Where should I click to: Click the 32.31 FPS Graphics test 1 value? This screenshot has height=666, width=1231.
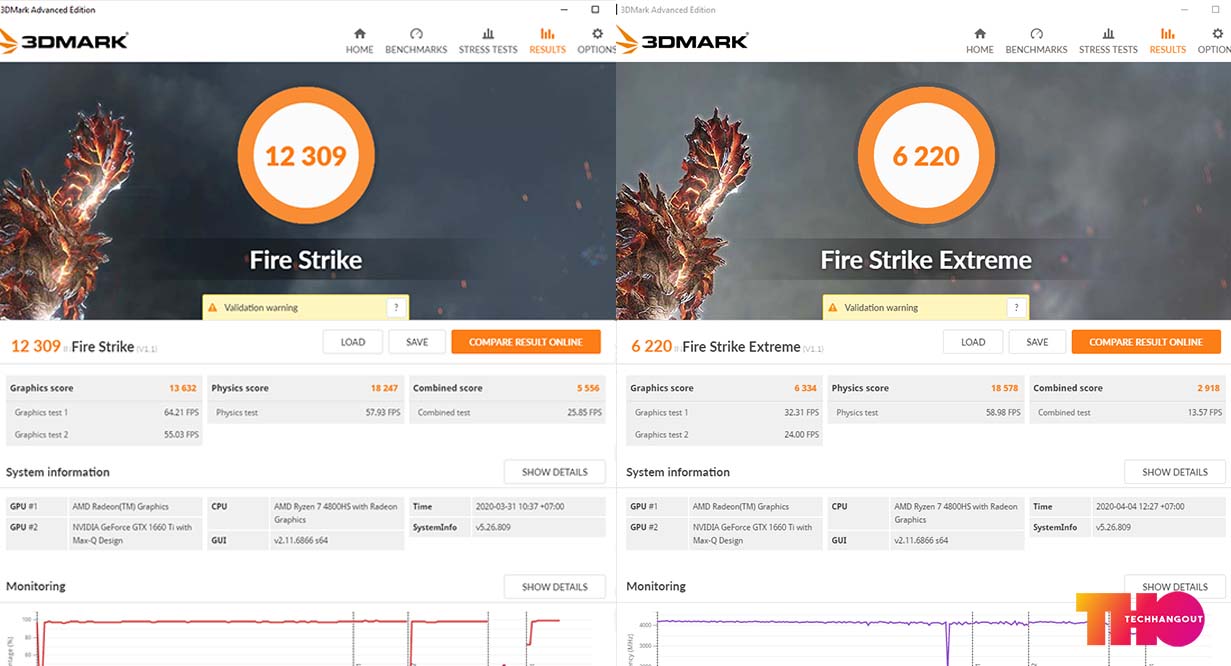pyautogui.click(x=800, y=412)
